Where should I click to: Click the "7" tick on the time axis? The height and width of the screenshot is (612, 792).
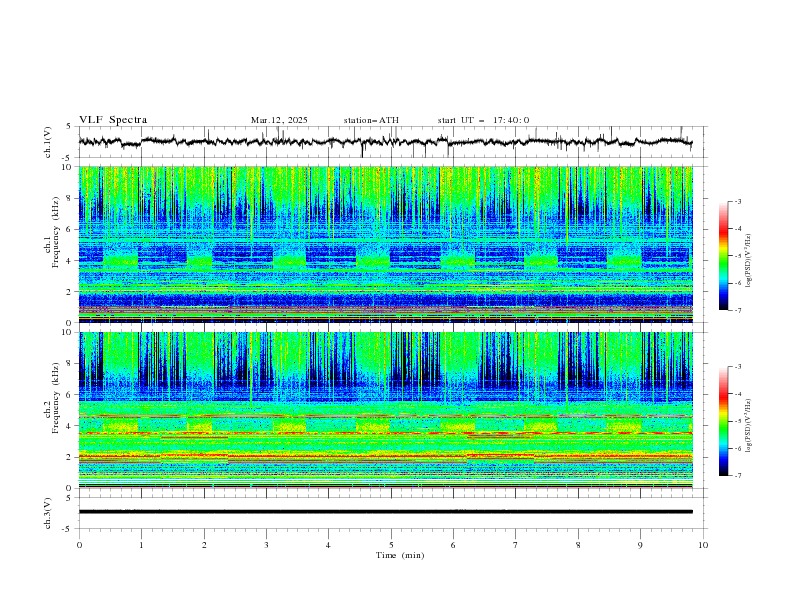point(516,545)
